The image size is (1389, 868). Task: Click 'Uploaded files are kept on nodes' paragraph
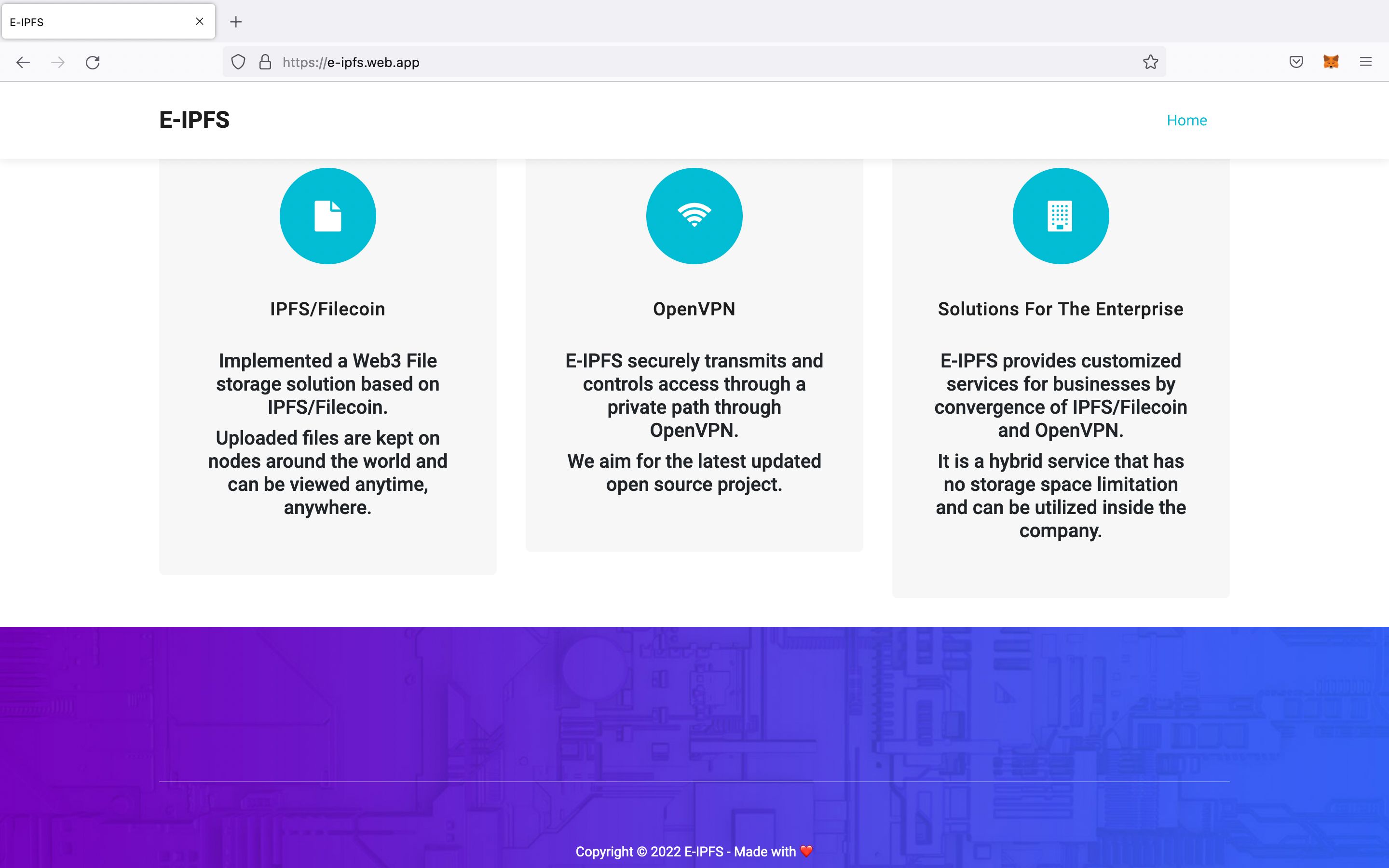(328, 473)
